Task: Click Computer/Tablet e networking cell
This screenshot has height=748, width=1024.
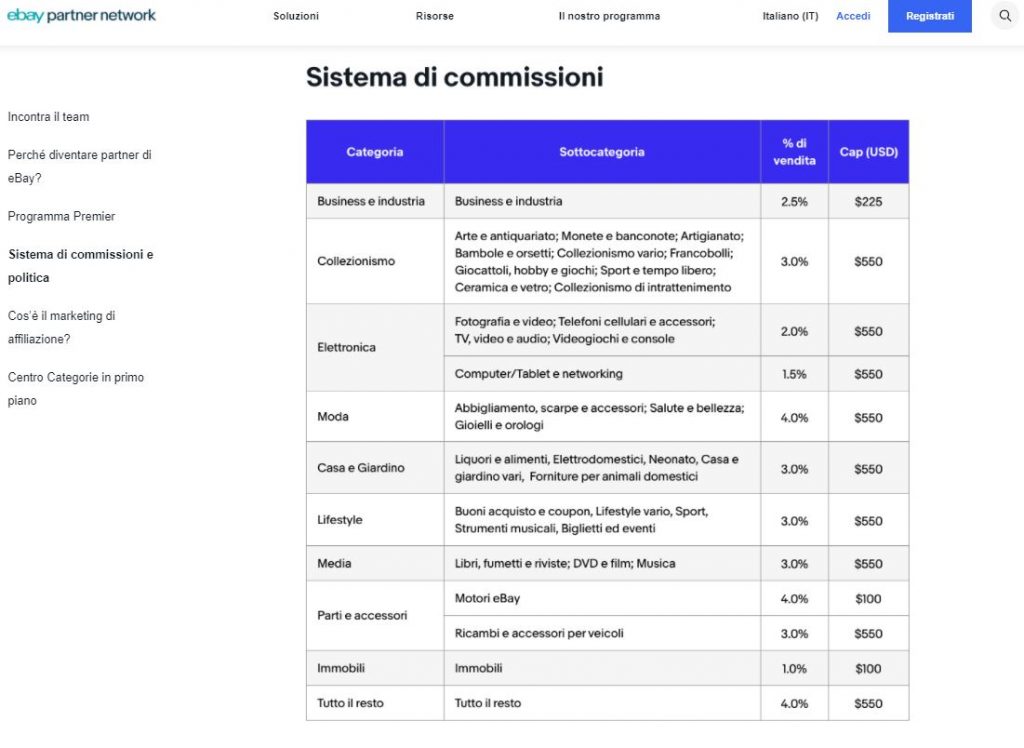Action: [x=602, y=374]
